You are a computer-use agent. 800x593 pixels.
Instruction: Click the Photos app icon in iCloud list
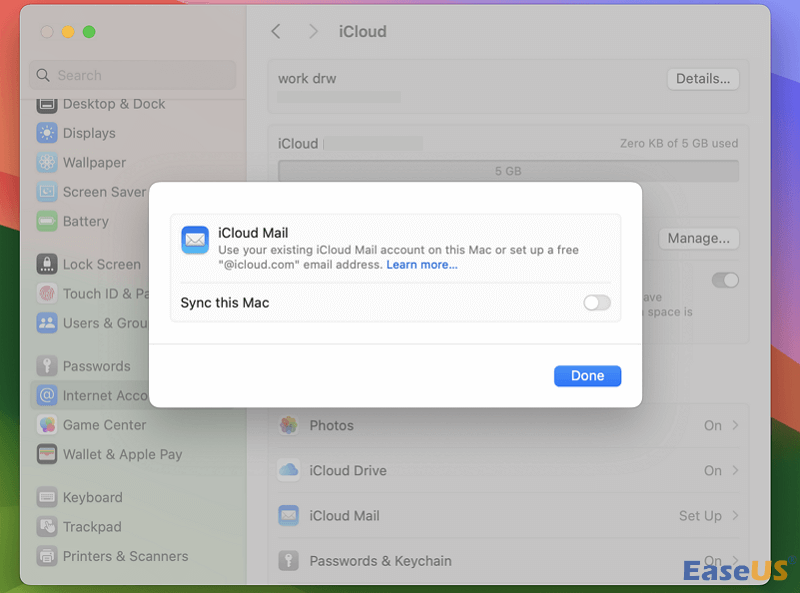click(x=289, y=425)
